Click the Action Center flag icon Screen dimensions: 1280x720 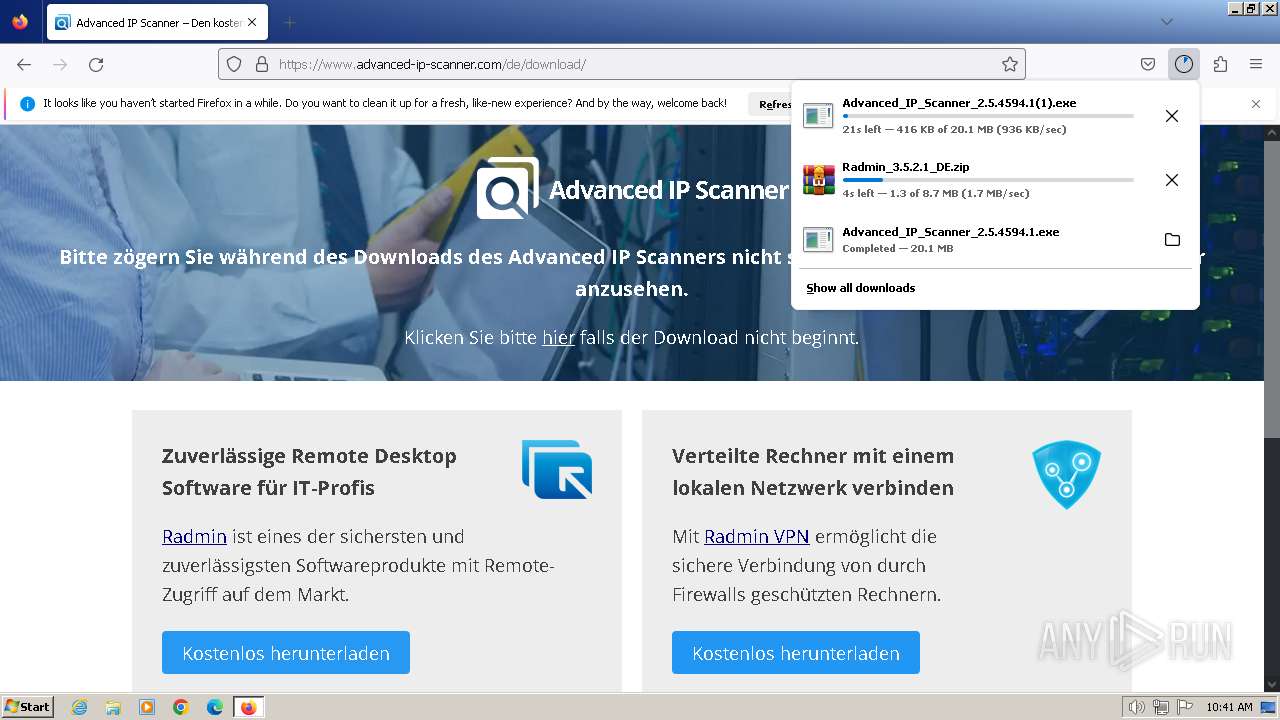coord(1185,707)
